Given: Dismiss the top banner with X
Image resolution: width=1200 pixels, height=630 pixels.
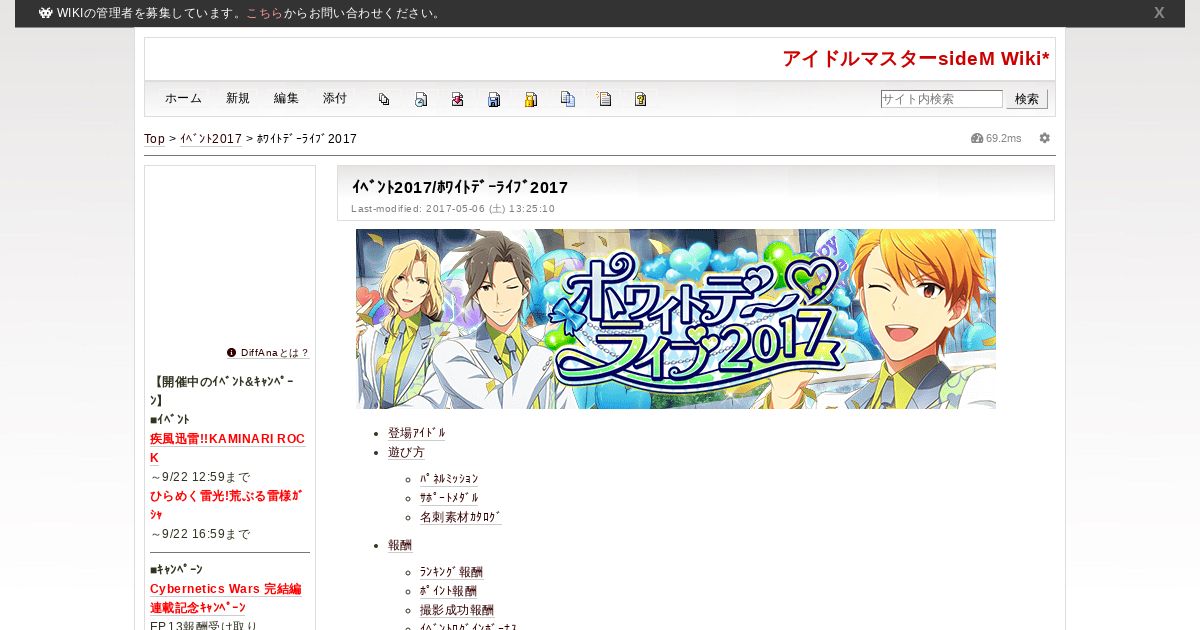Looking at the screenshot, I should [1159, 13].
